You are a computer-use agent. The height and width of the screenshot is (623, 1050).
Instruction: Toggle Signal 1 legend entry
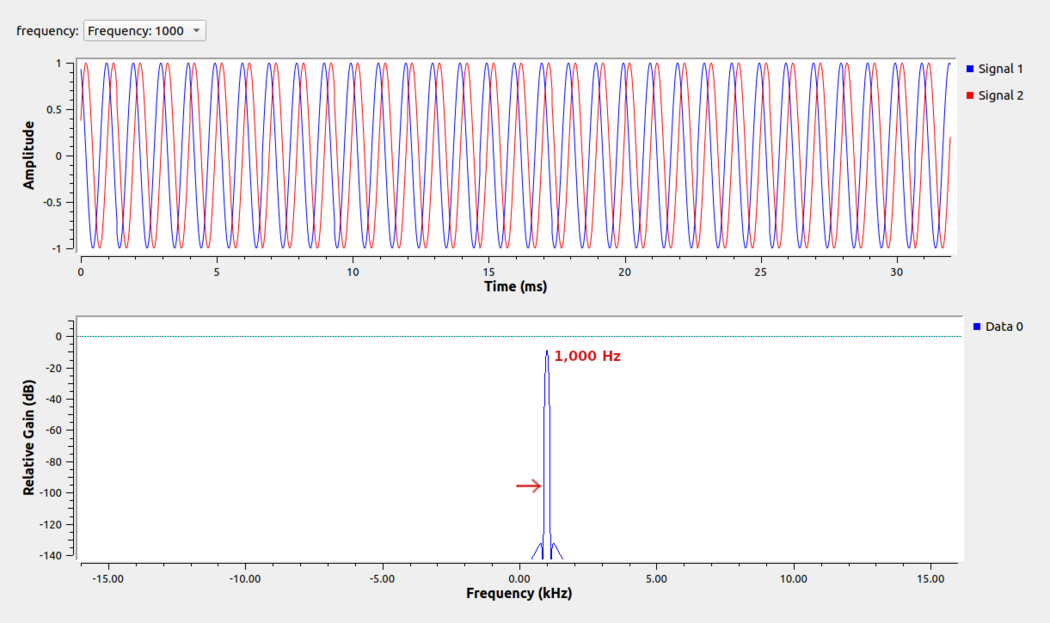point(999,69)
